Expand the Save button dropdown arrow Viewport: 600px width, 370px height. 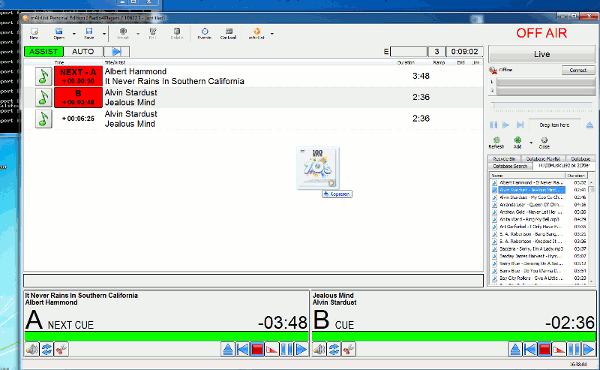[x=104, y=34]
